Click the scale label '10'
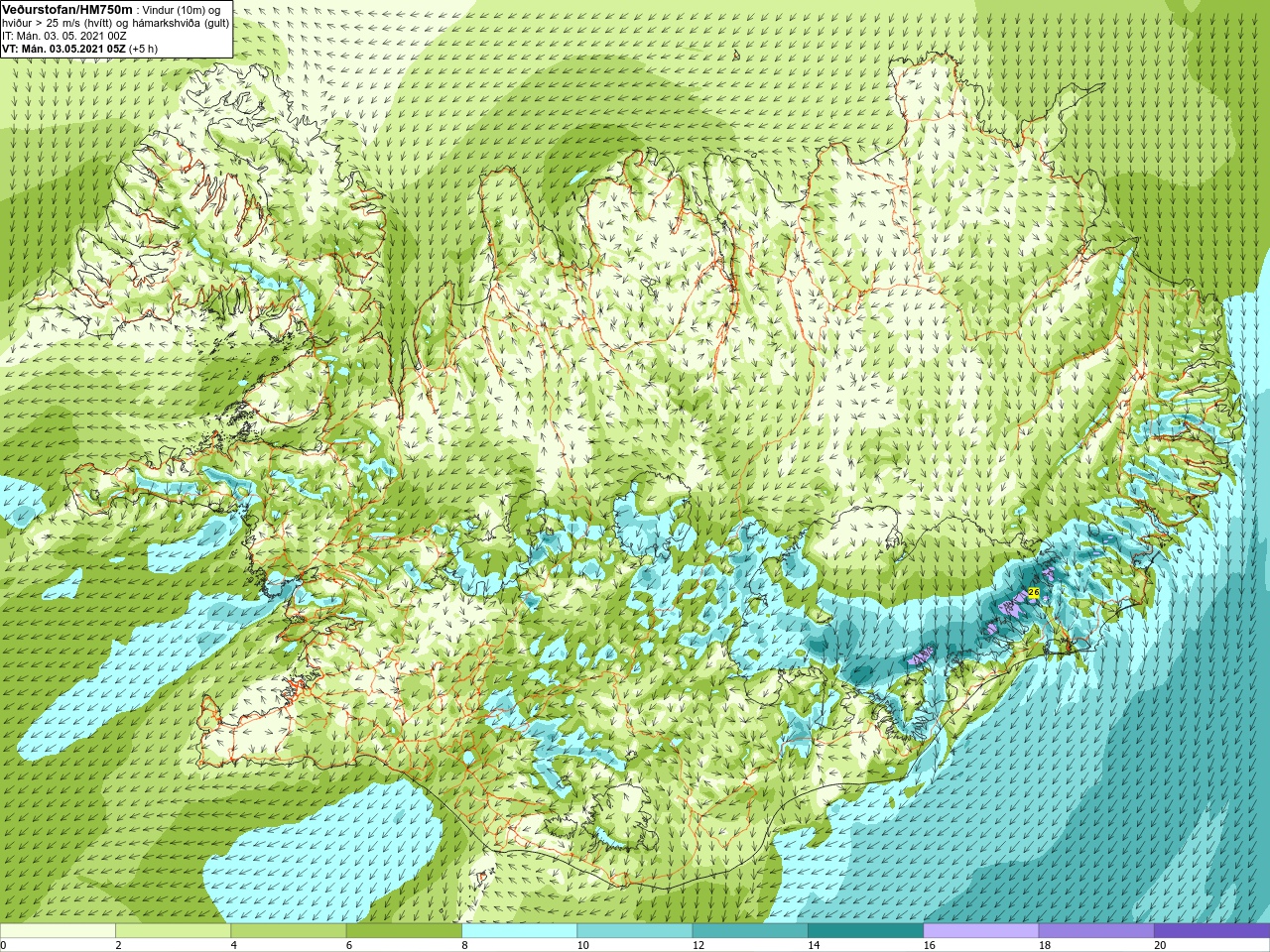The width and height of the screenshot is (1270, 952). click(x=582, y=945)
